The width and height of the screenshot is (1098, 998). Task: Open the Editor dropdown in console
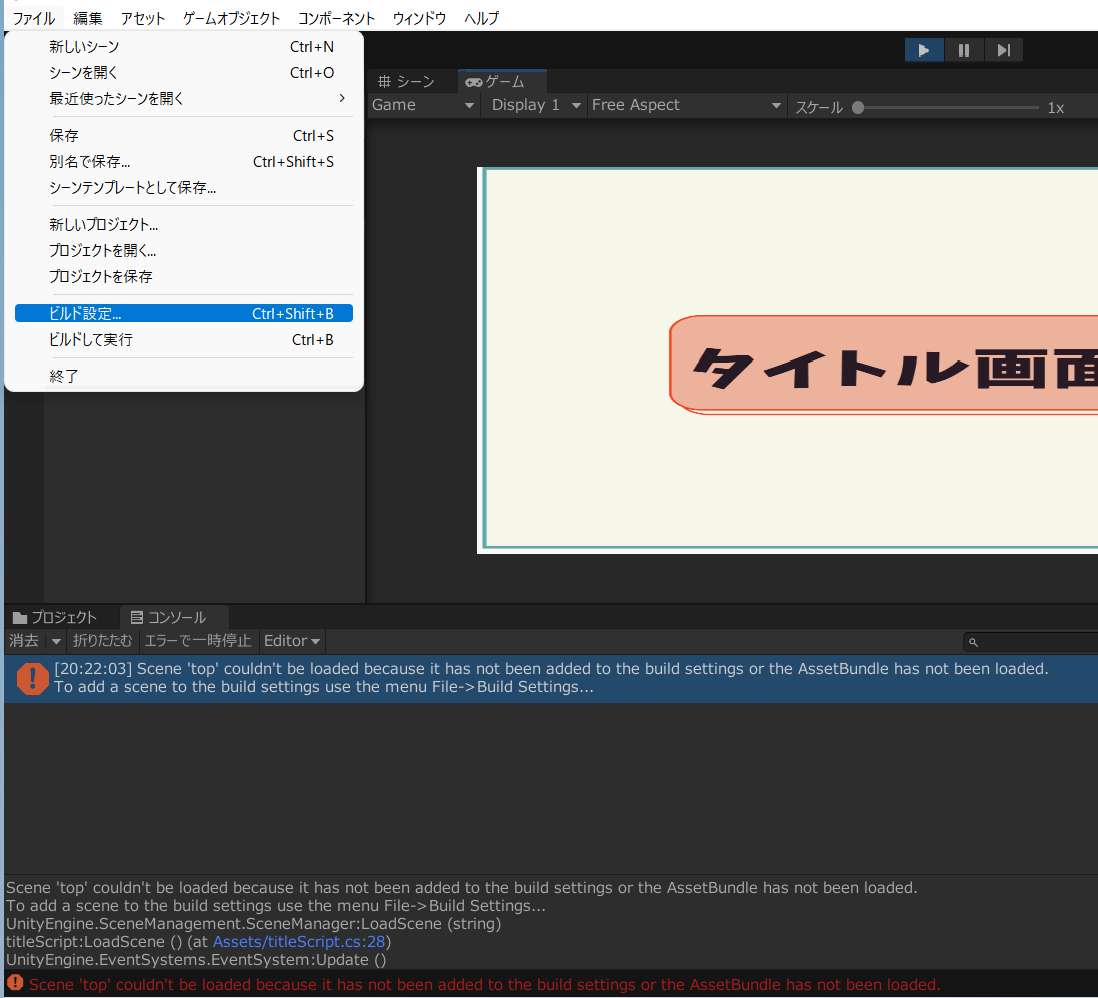point(291,641)
